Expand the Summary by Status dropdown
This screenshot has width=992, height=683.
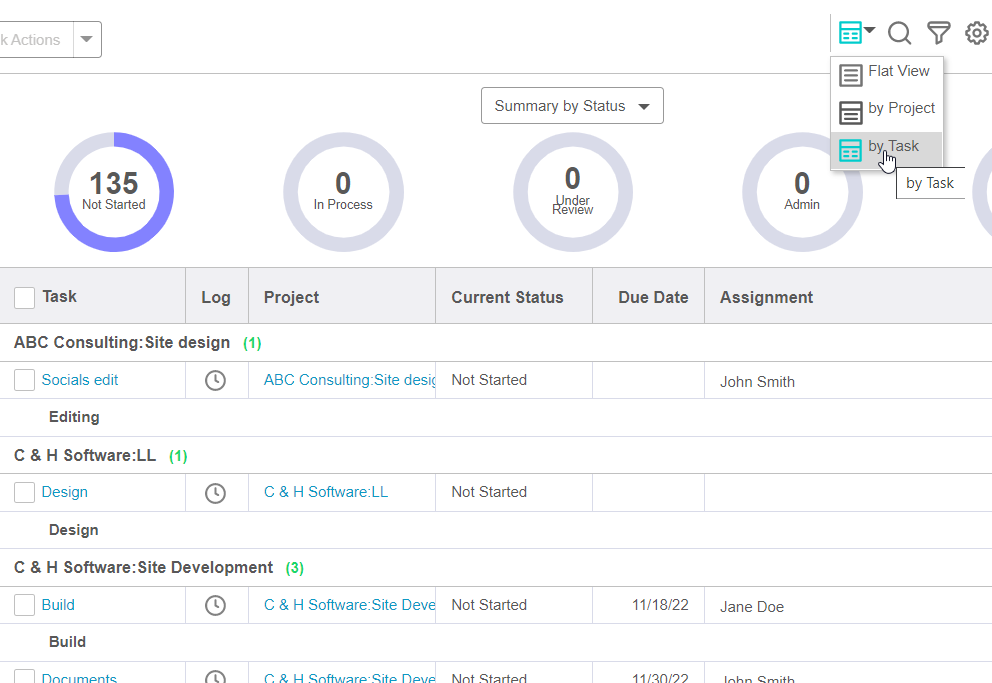point(571,106)
